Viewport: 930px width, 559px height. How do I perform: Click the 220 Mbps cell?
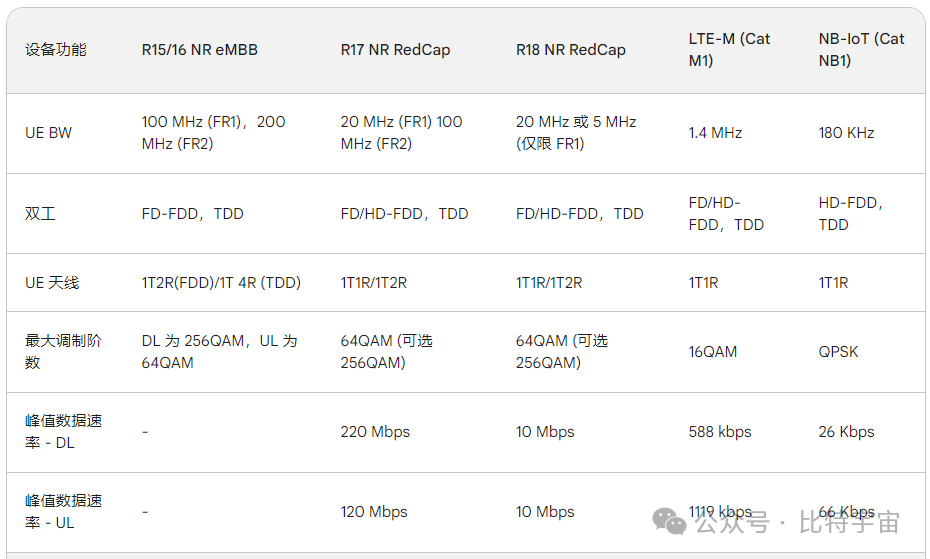(375, 432)
